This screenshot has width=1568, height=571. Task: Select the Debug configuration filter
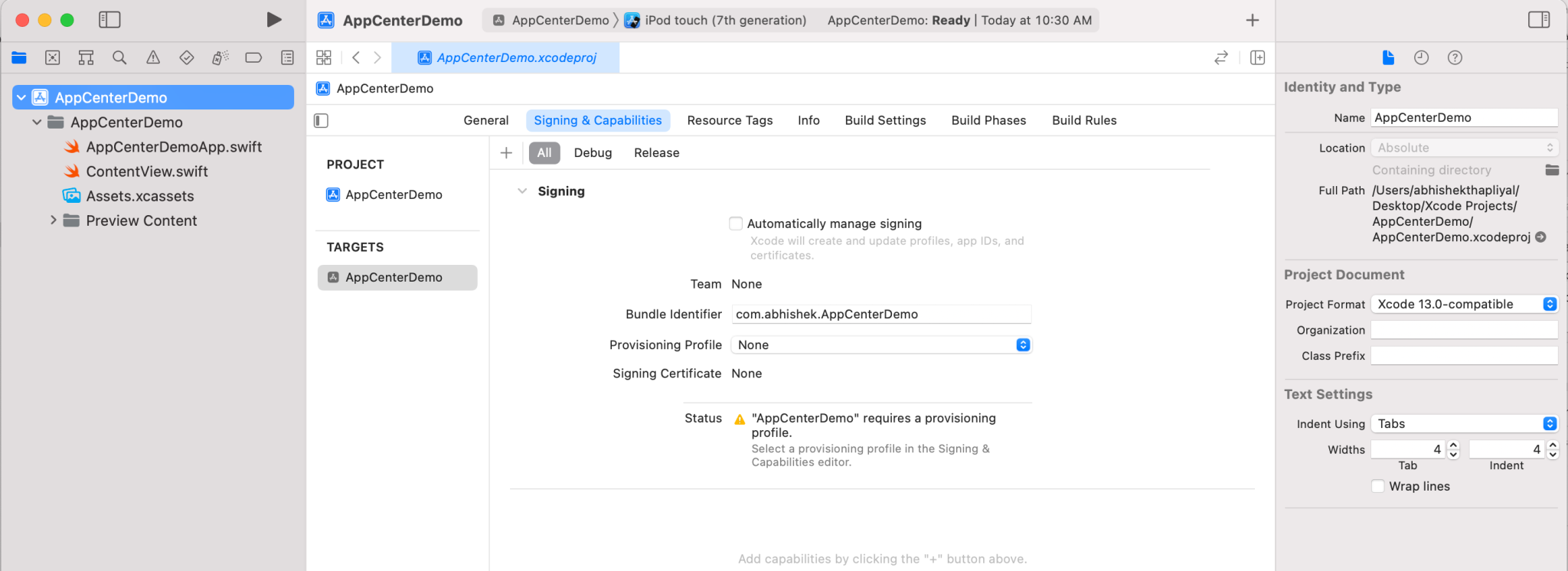click(593, 153)
